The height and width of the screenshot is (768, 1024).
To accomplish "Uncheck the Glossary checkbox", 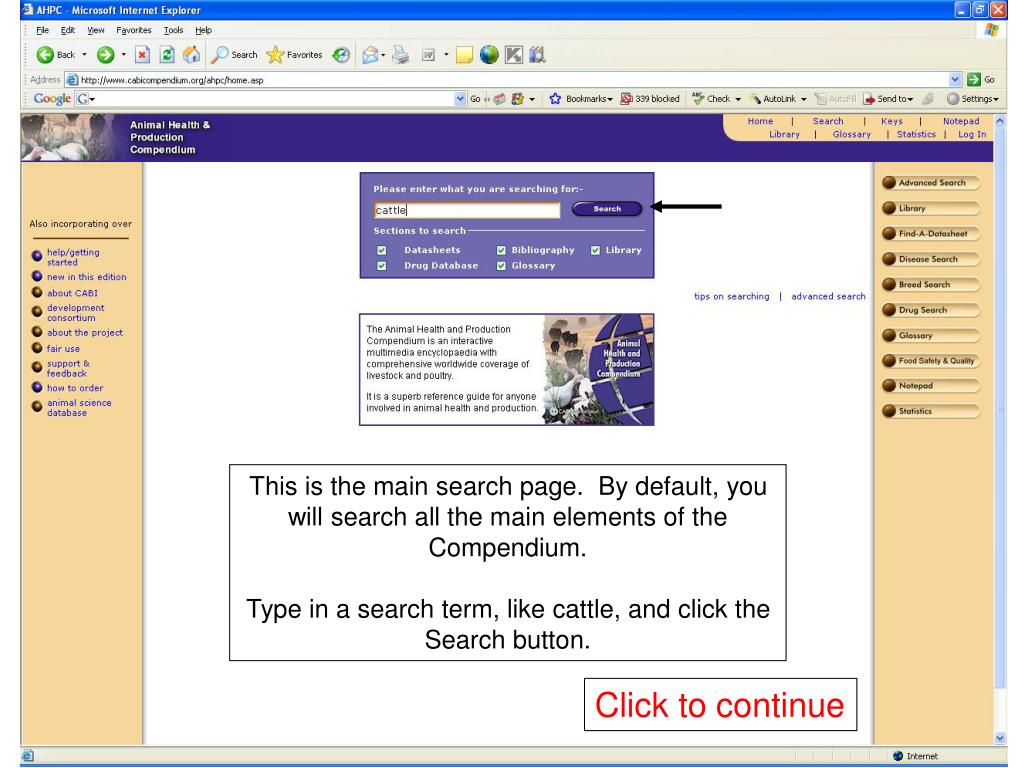I will [501, 266].
